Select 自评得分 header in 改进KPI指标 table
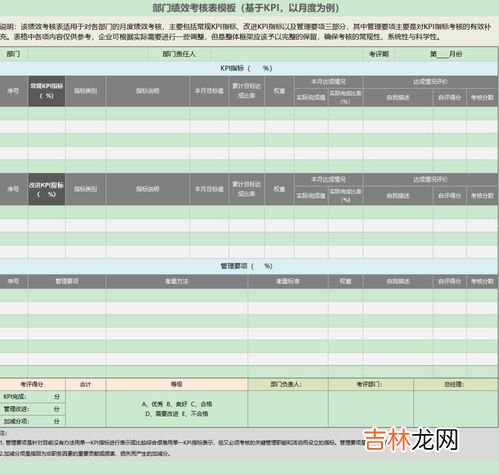Image resolution: width=499 pixels, height=475 pixels. click(x=450, y=196)
